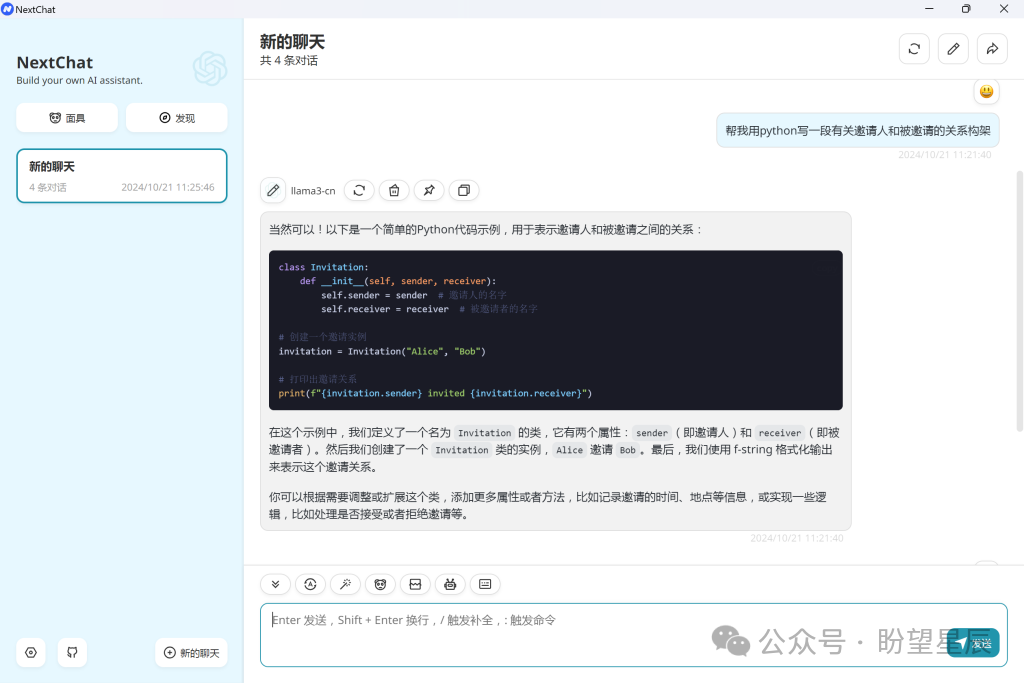Switch model with robot icon

pyautogui.click(x=450, y=584)
